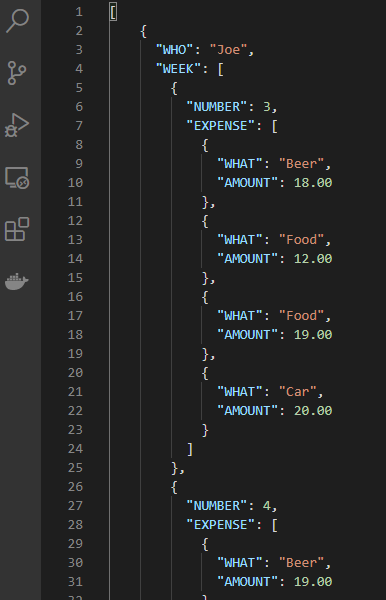Click line number 25 in the gutter
This screenshot has height=600, width=386.
pos(75,468)
